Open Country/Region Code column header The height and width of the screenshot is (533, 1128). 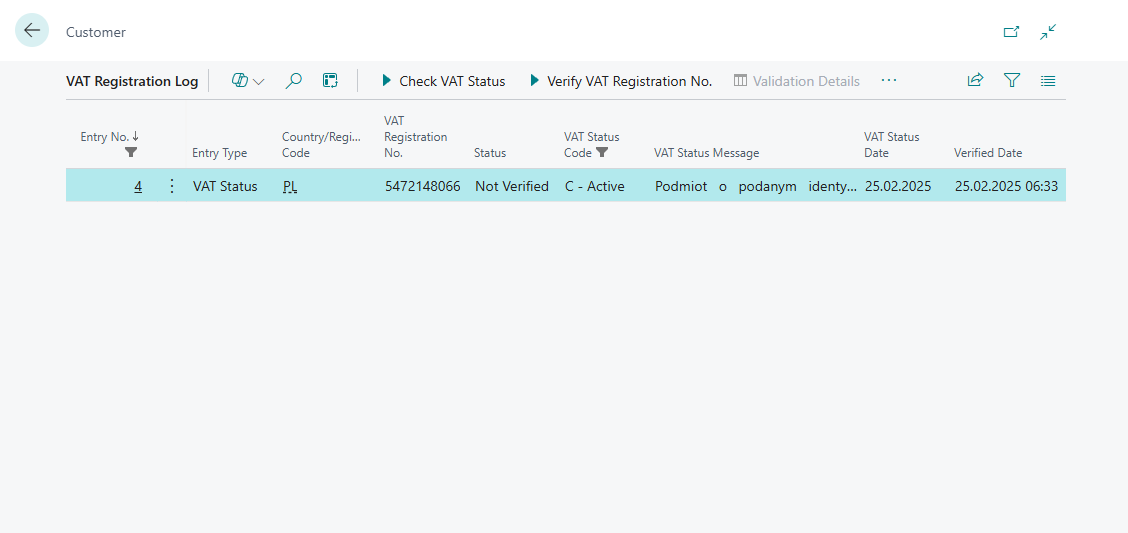click(322, 145)
